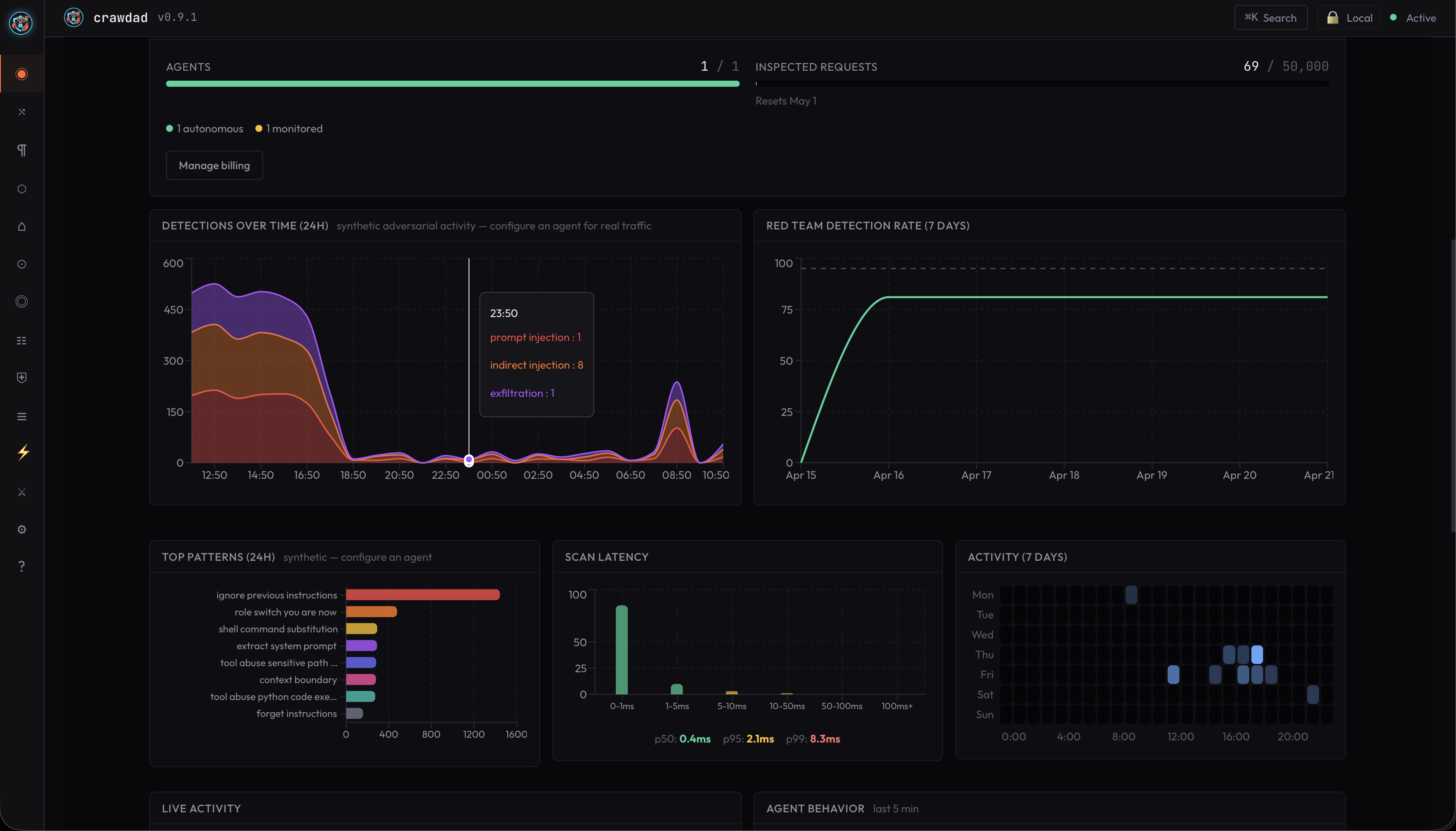This screenshot has height=831, width=1456.
Task: Click the 23:50 marker dot on the detections chart
Action: coord(468,460)
